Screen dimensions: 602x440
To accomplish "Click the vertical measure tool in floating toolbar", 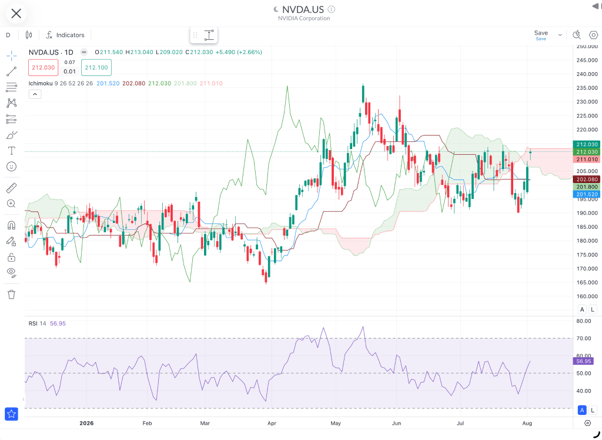I will click(209, 35).
